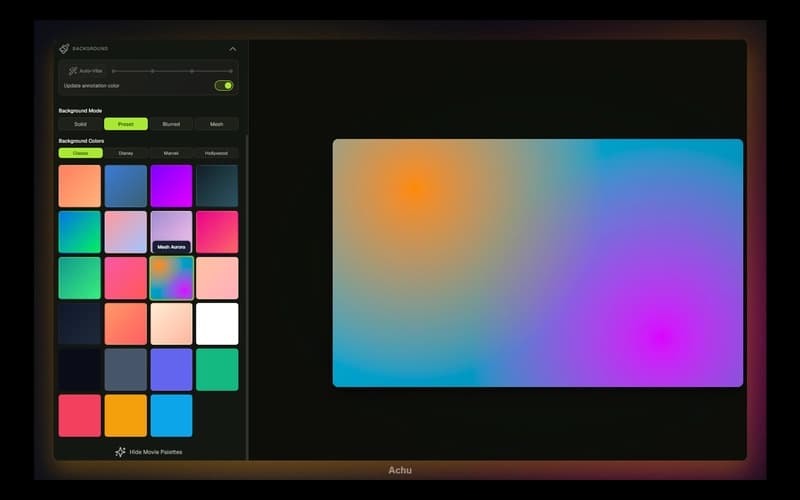Image resolution: width=800 pixels, height=500 pixels.
Task: Pick the teal-green gradient swatch in third row
Action: coord(80,278)
